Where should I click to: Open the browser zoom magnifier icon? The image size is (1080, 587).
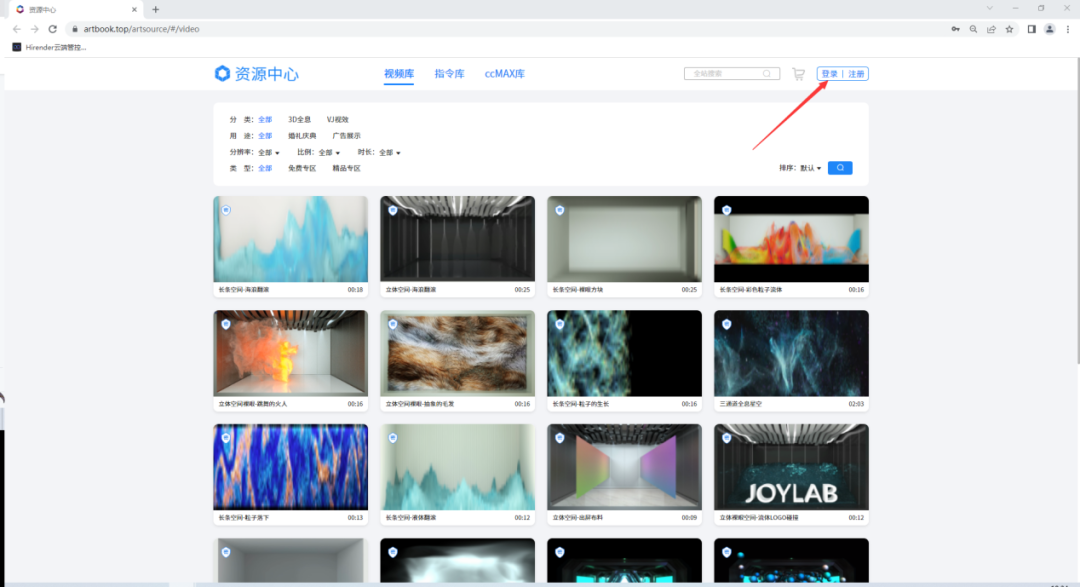pyautogui.click(x=973, y=29)
